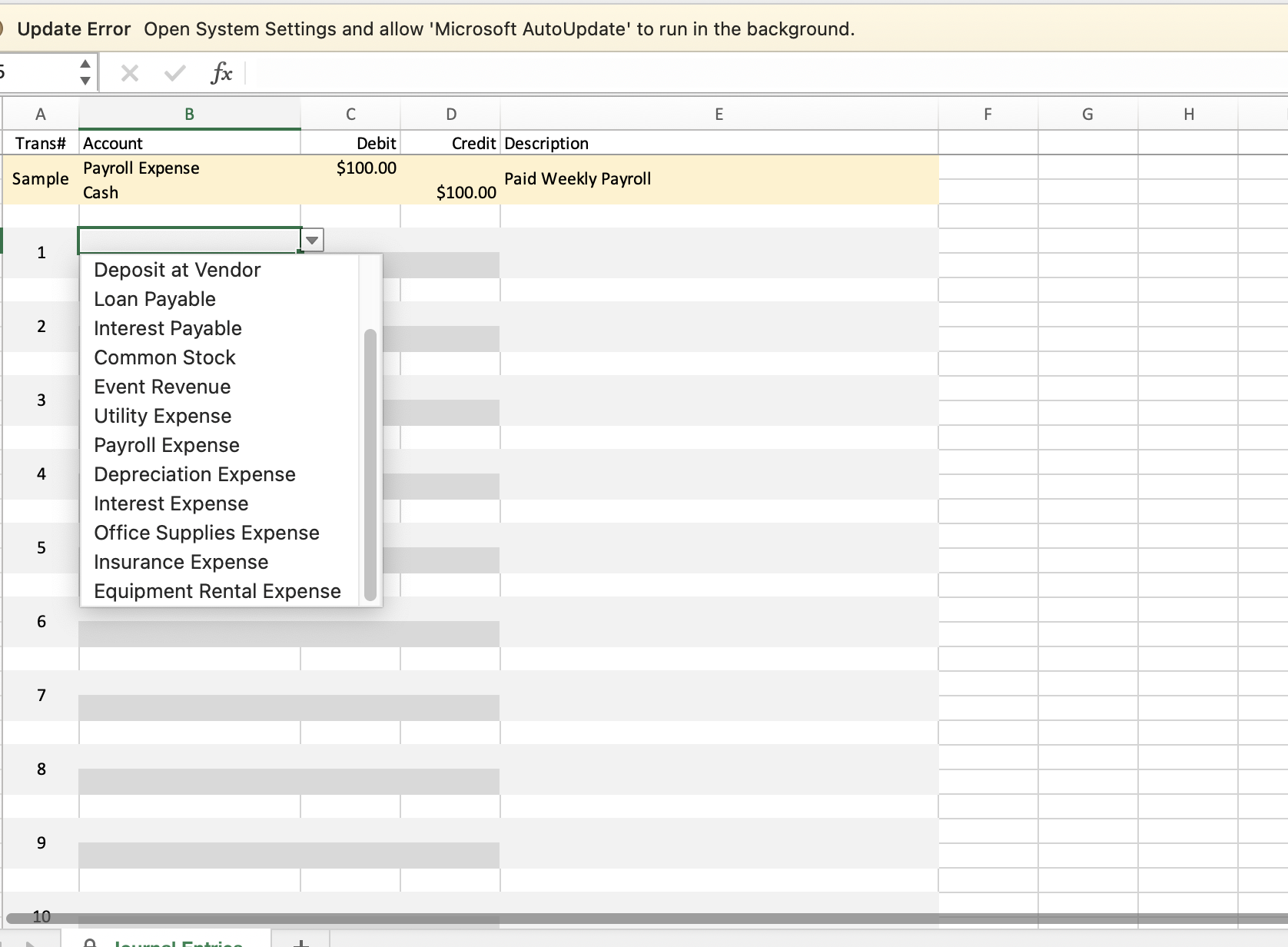Image resolution: width=1288 pixels, height=947 pixels.
Task: Click the horizontal sheet scrollbar
Action: [615, 919]
